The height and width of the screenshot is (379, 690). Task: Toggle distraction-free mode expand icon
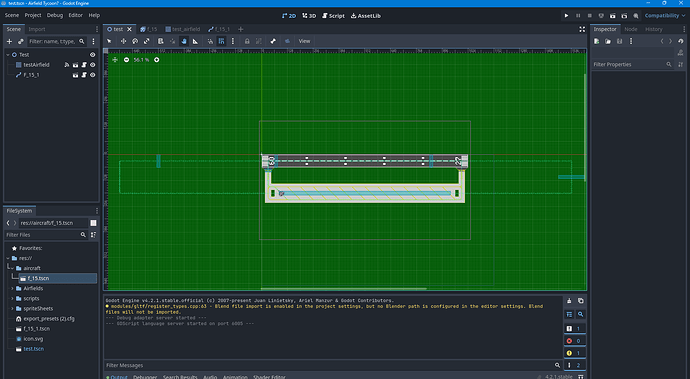pos(582,29)
